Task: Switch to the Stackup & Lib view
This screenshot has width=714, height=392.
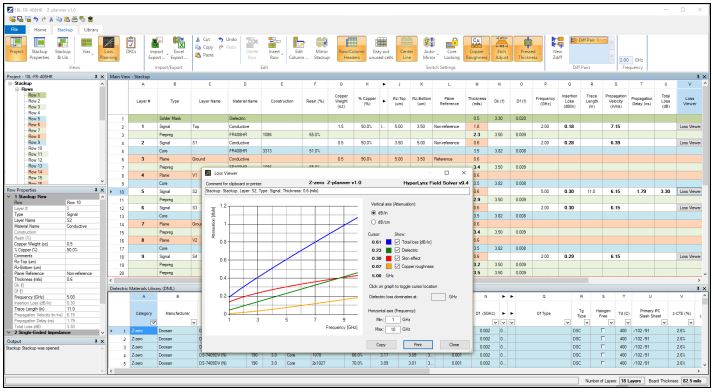Action: (x=62, y=49)
